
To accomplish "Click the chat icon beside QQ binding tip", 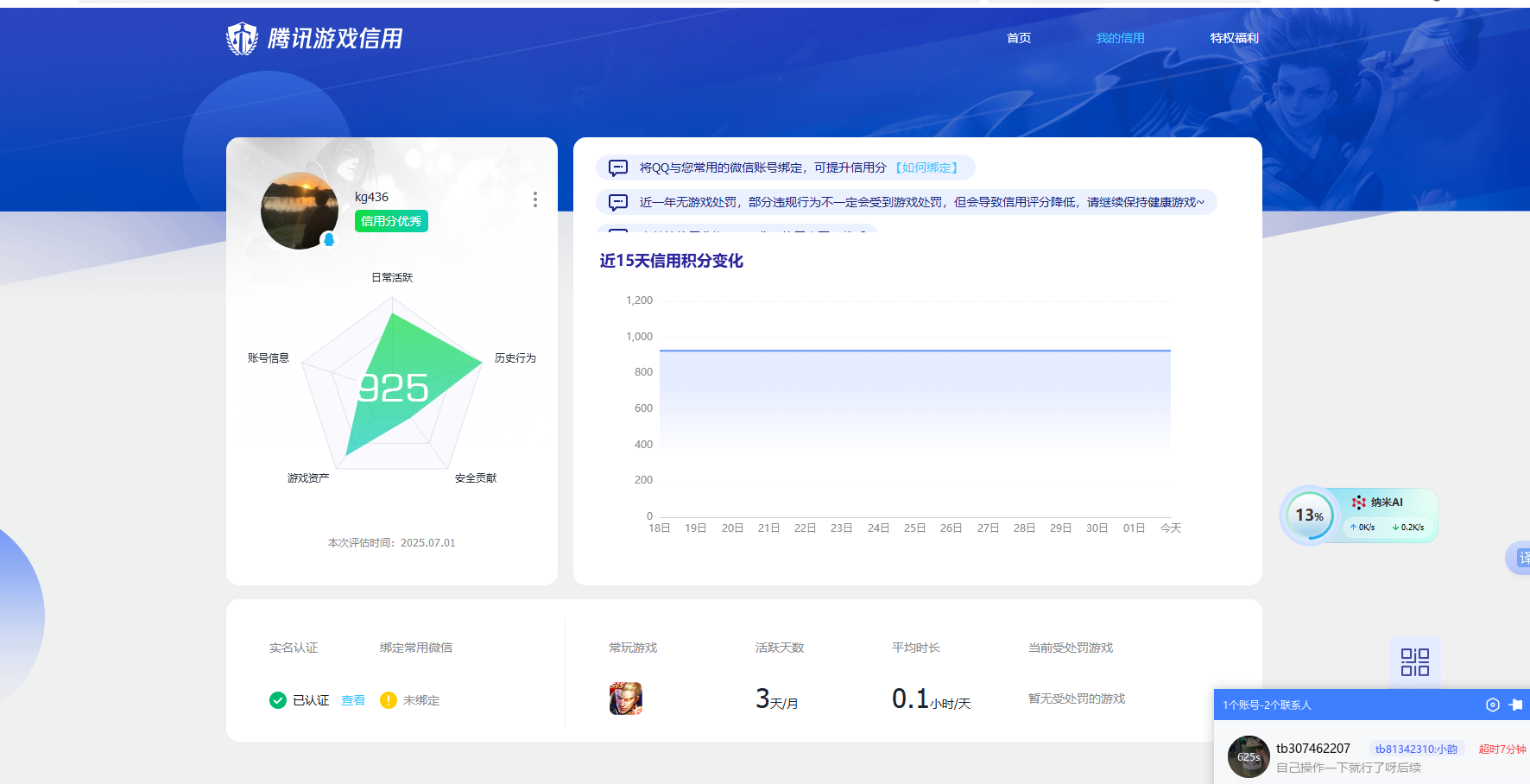I will [x=618, y=168].
